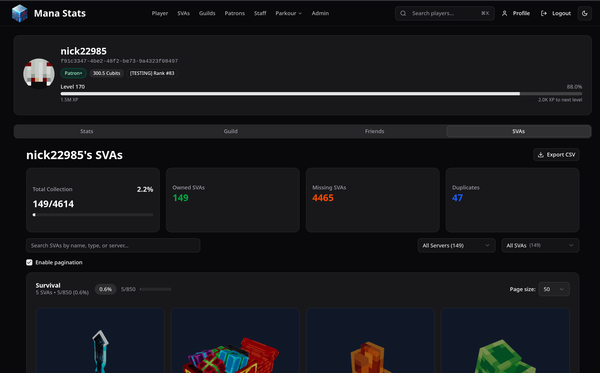This screenshot has width=600, height=373.
Task: Click the green block SVA thumbnail
Action: coord(505,340)
